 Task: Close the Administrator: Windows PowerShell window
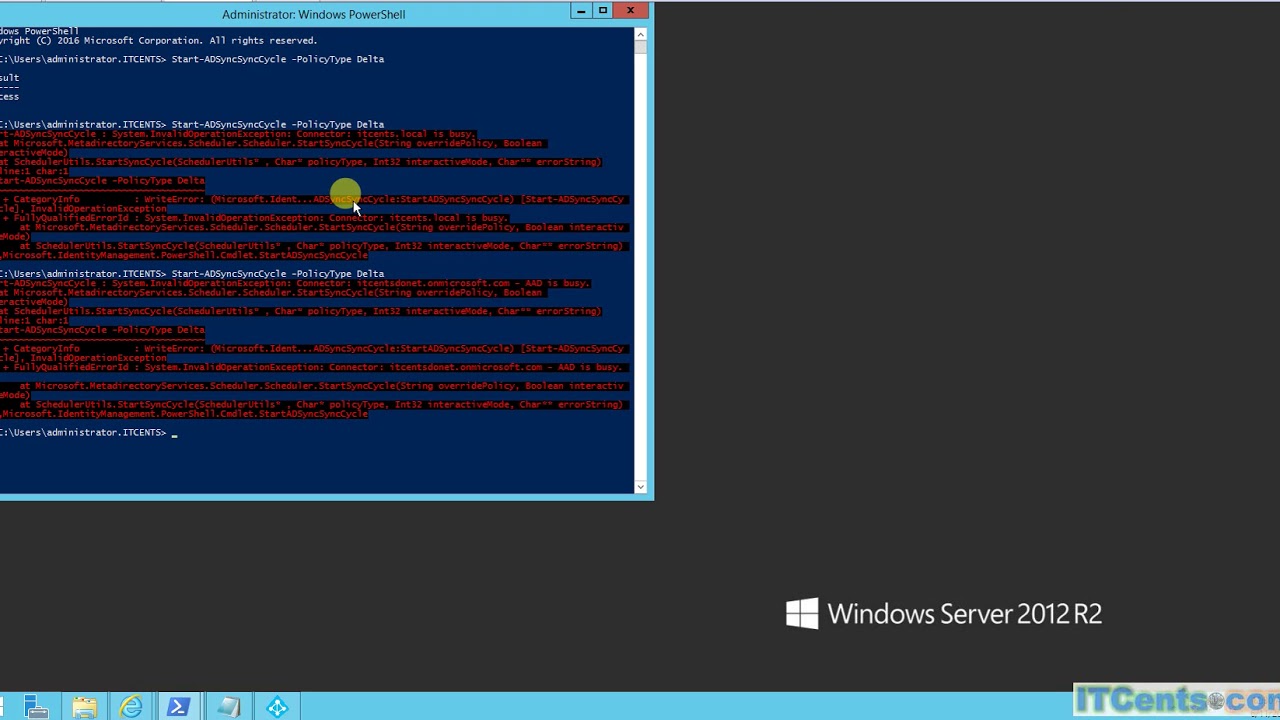[x=630, y=11]
